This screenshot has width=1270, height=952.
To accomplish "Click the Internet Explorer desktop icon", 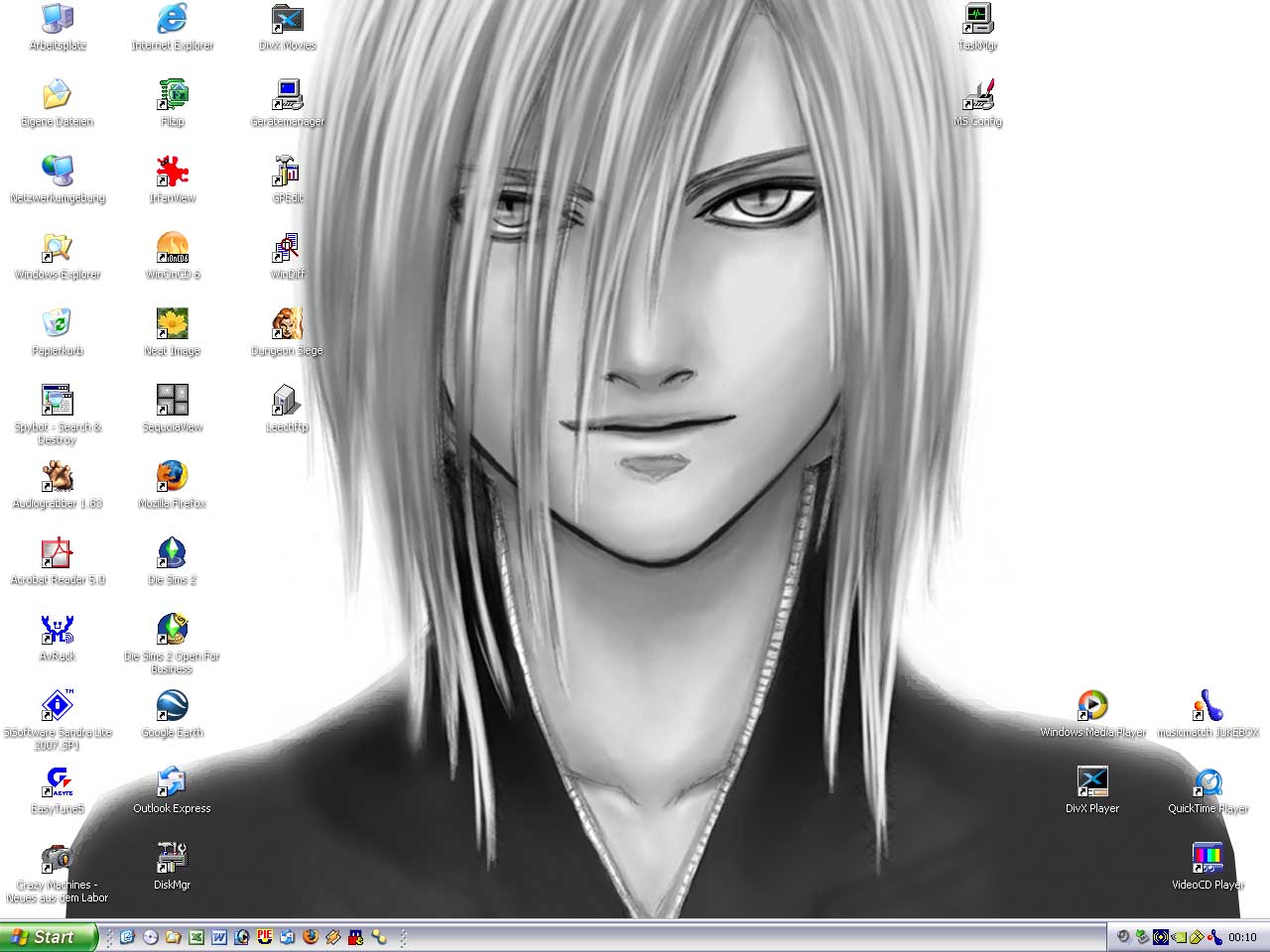I will (x=173, y=27).
